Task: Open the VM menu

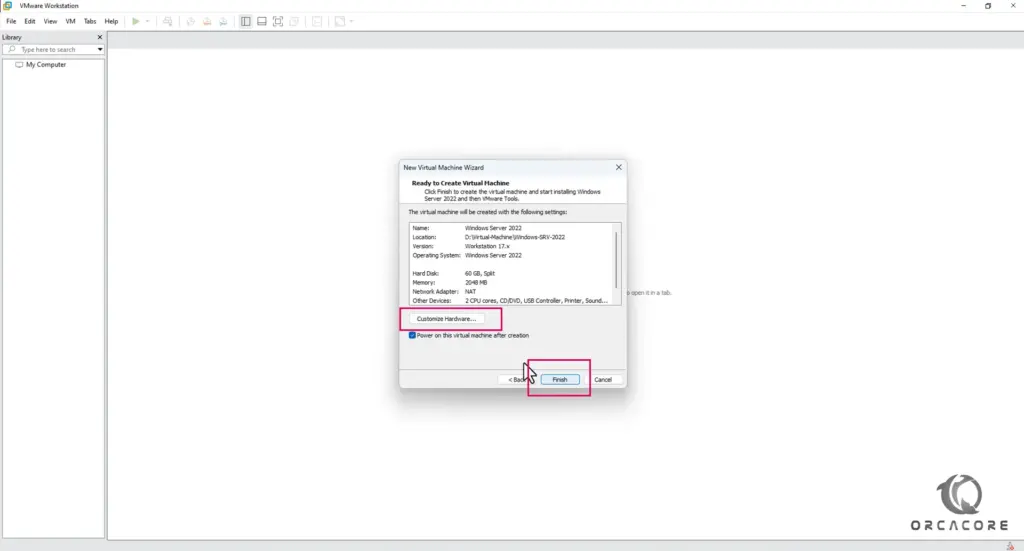Action: (71, 22)
